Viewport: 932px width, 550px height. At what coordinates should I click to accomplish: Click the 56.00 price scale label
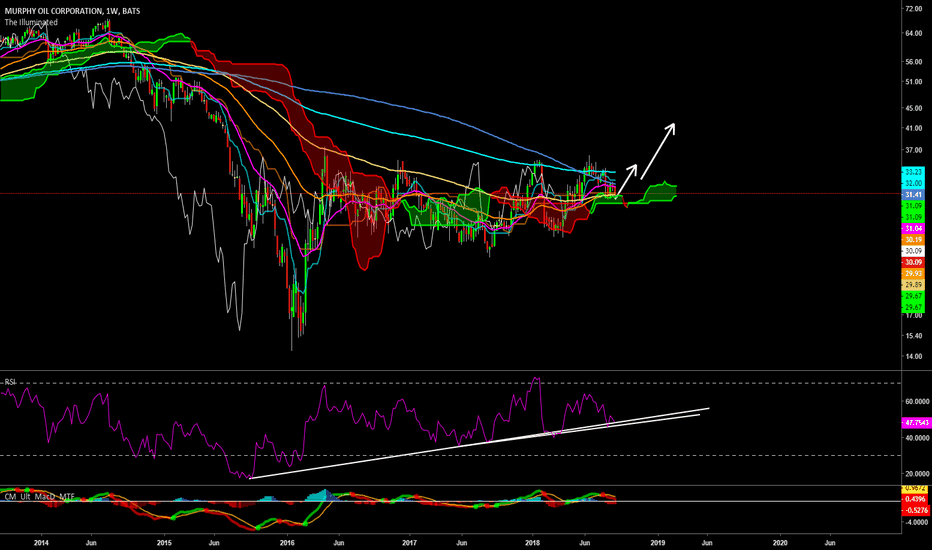[x=913, y=62]
